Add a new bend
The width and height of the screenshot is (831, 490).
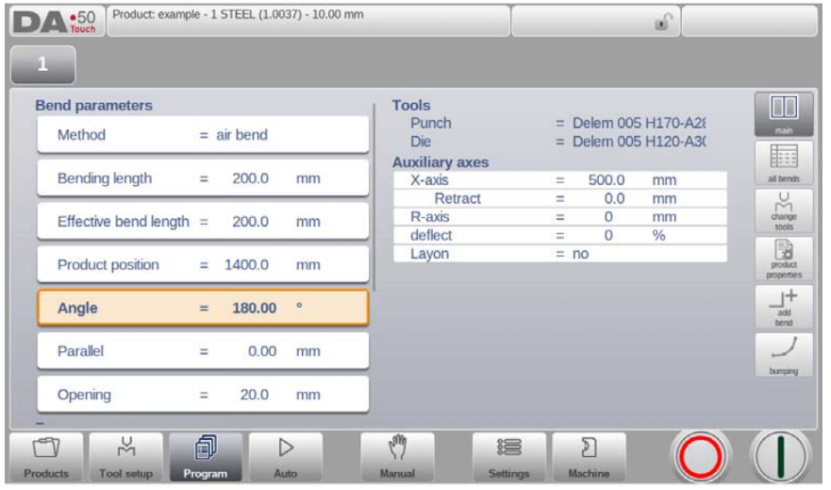(784, 307)
